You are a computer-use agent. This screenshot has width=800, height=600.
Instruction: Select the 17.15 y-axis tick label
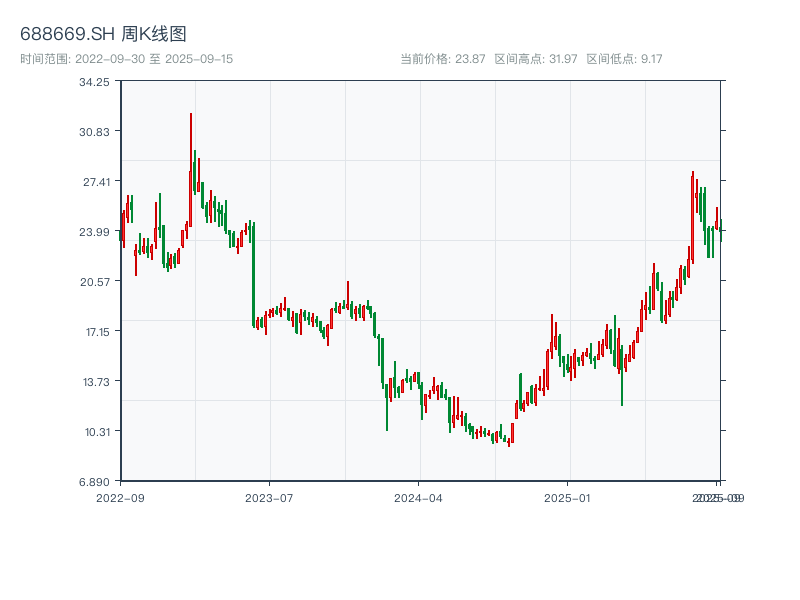pos(95,332)
